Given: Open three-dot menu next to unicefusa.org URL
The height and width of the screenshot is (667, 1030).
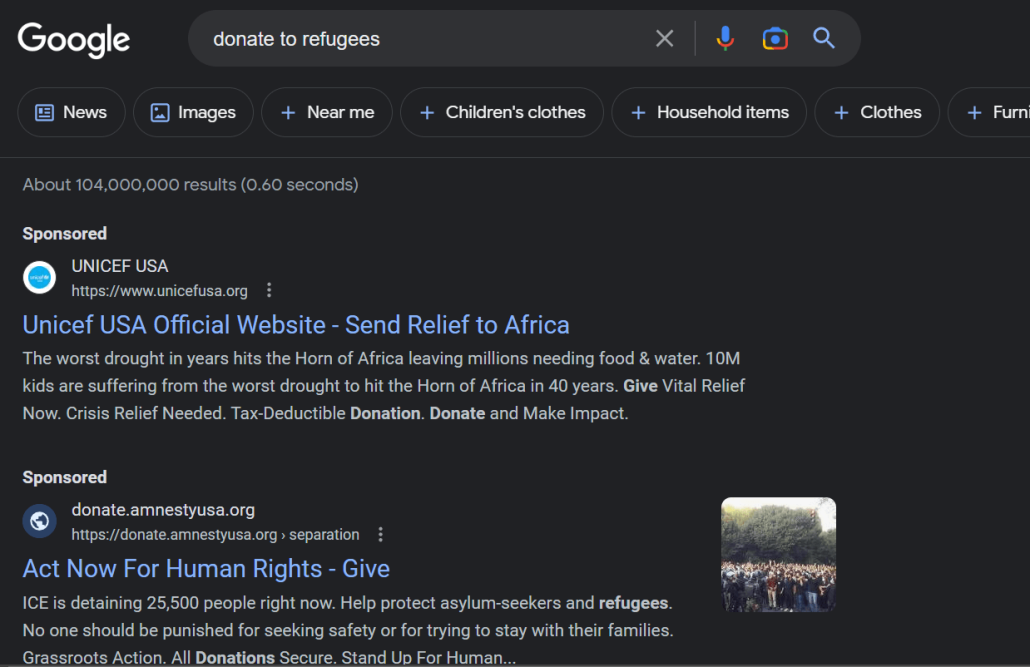Looking at the screenshot, I should pyautogui.click(x=269, y=290).
